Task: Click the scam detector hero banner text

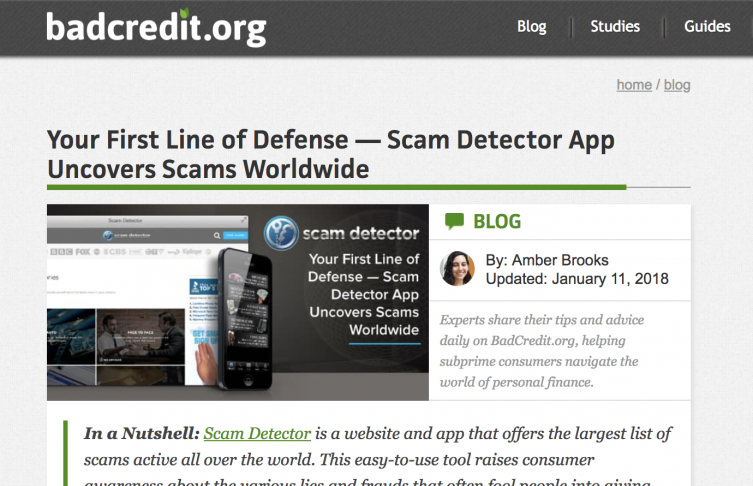Action: point(361,233)
